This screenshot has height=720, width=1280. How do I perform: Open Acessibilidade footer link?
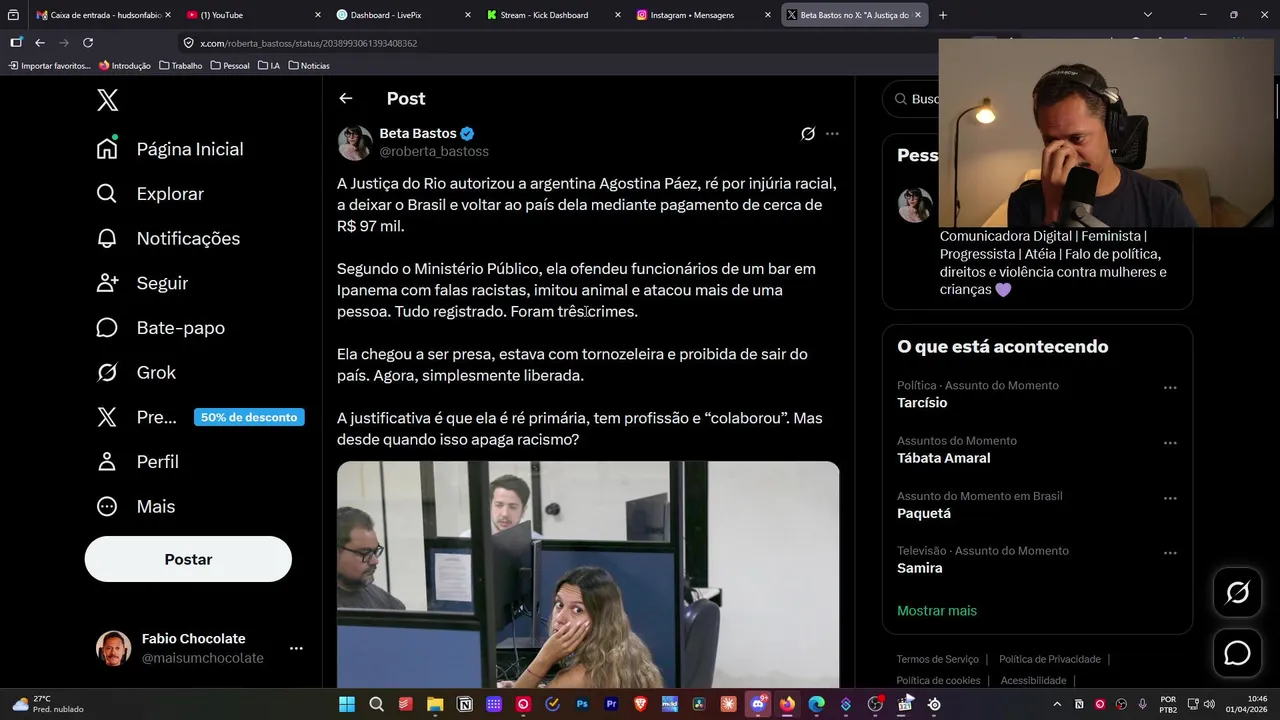[1033, 681]
